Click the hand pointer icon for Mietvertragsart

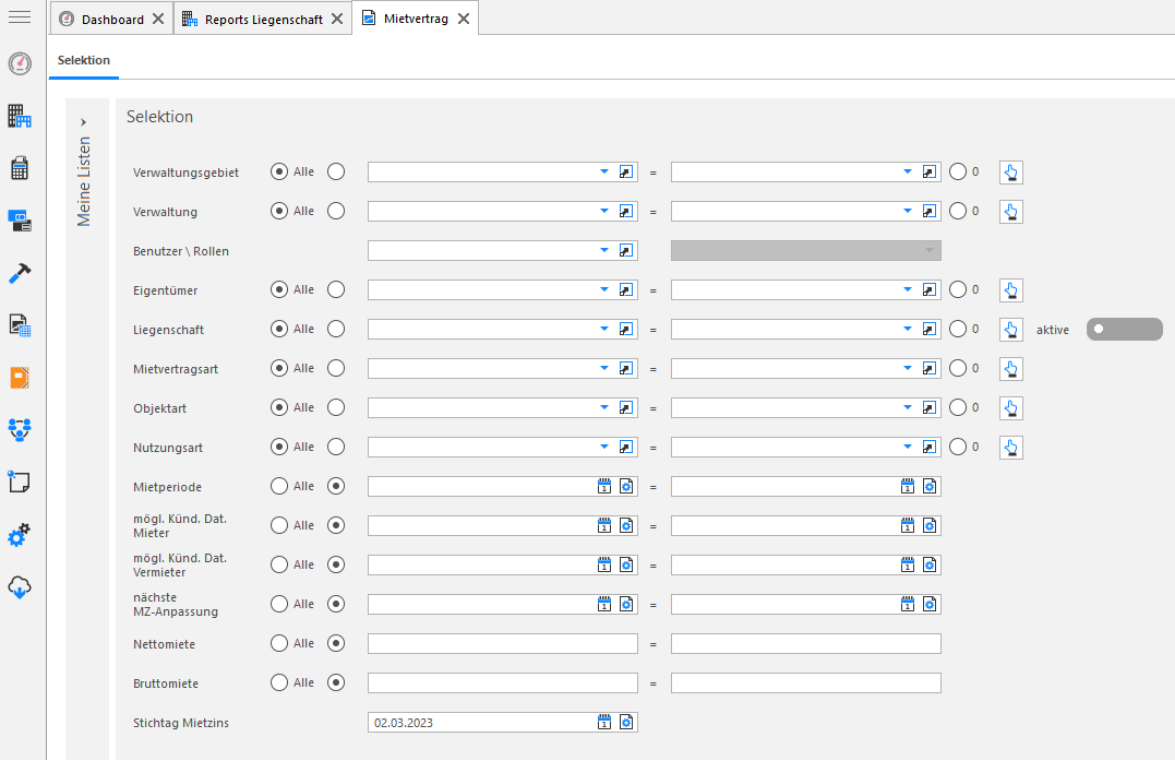1011,369
